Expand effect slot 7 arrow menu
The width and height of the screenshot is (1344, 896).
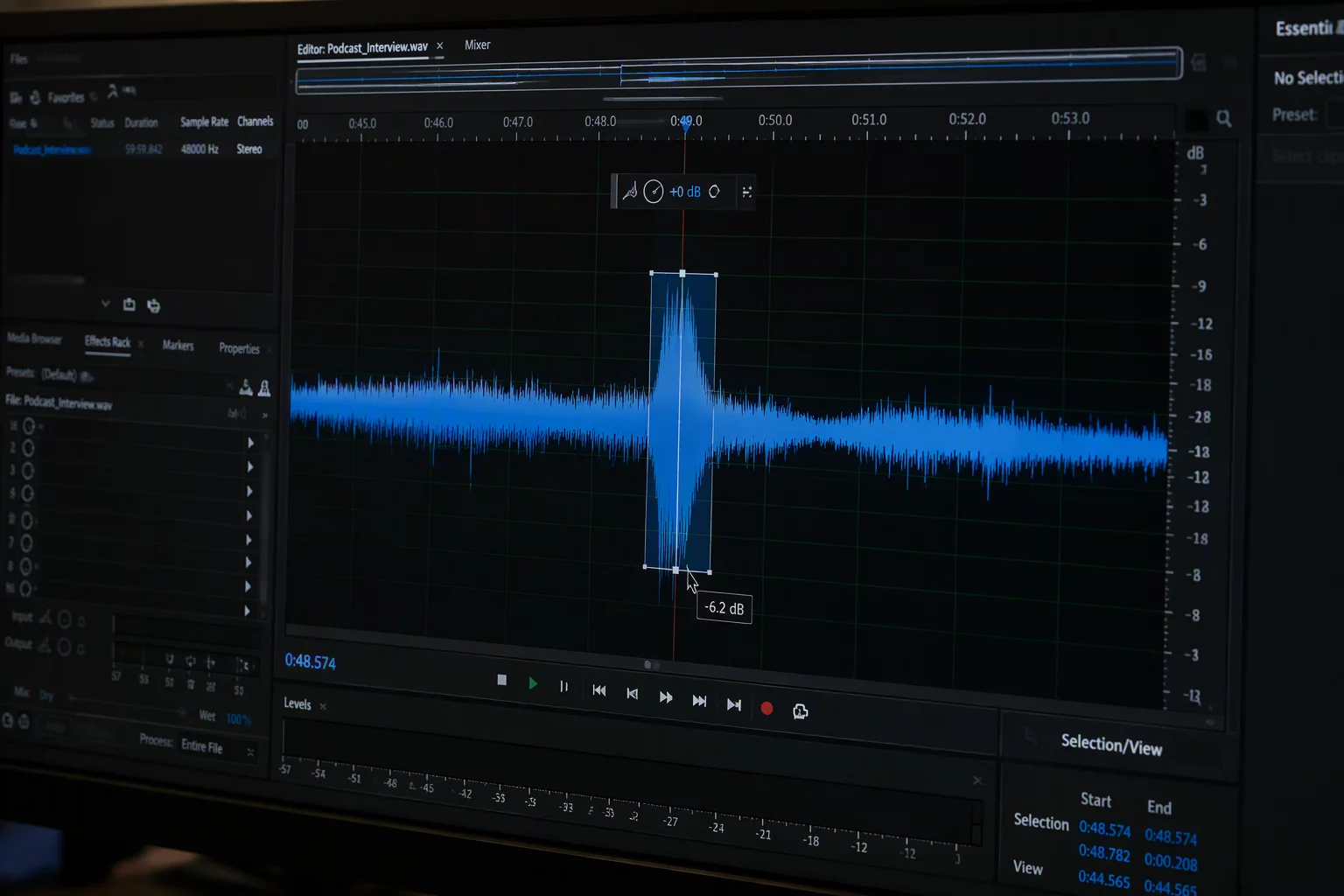249,563
